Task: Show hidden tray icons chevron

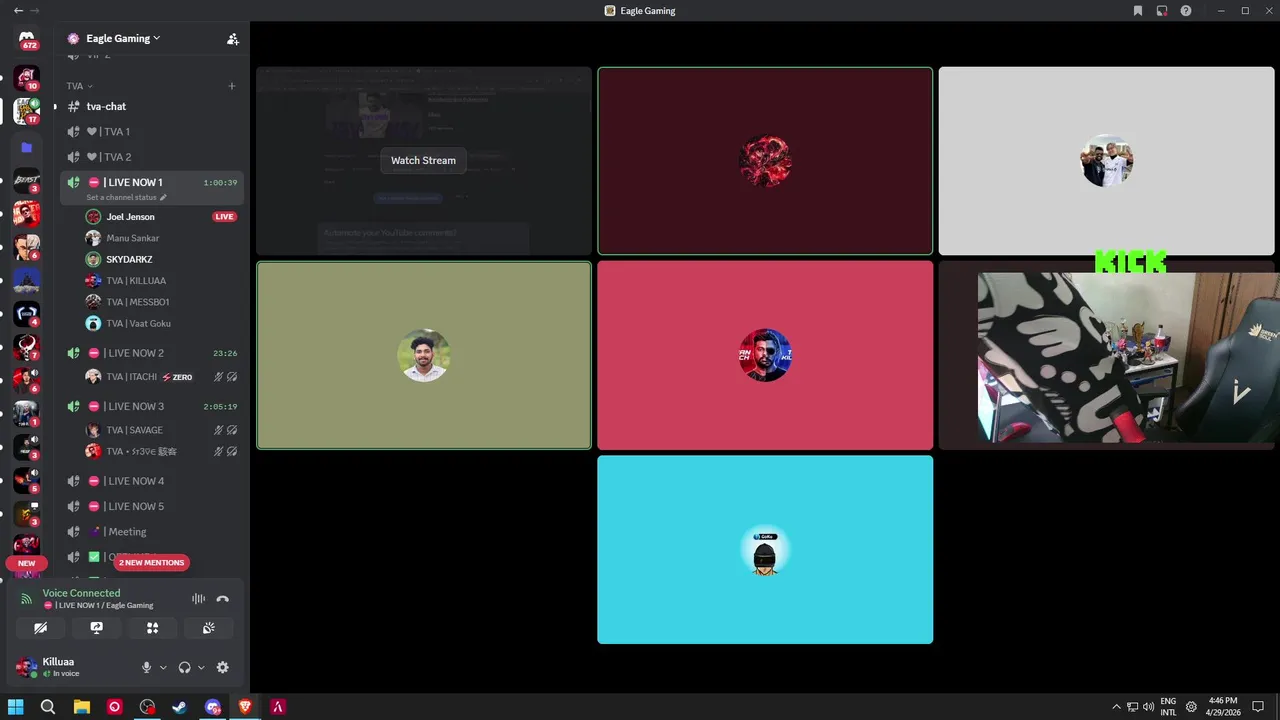Action: tap(1116, 707)
